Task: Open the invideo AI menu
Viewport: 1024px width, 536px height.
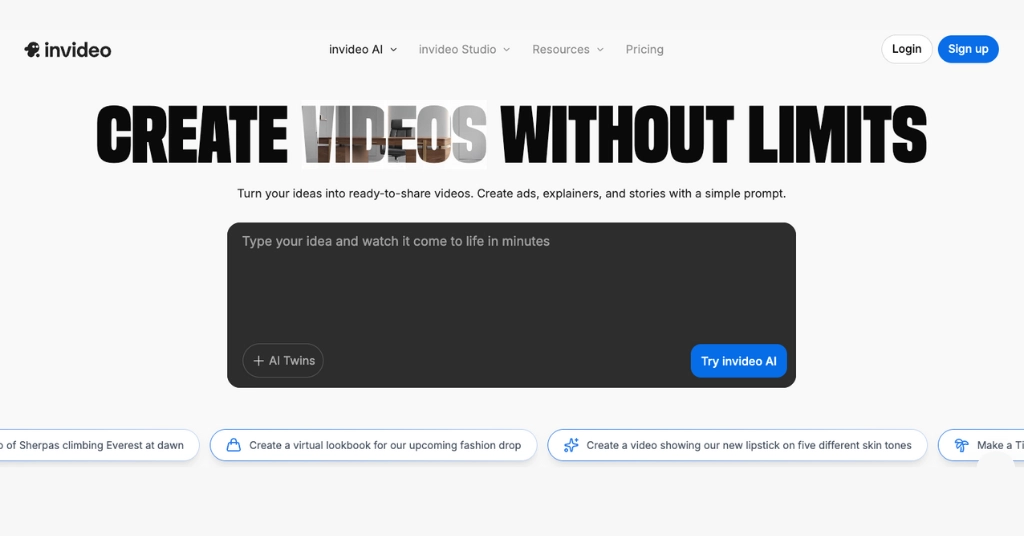Action: (x=362, y=50)
